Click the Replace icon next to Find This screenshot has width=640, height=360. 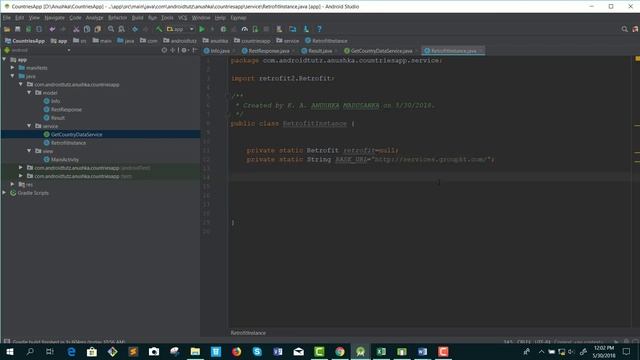click(122, 29)
